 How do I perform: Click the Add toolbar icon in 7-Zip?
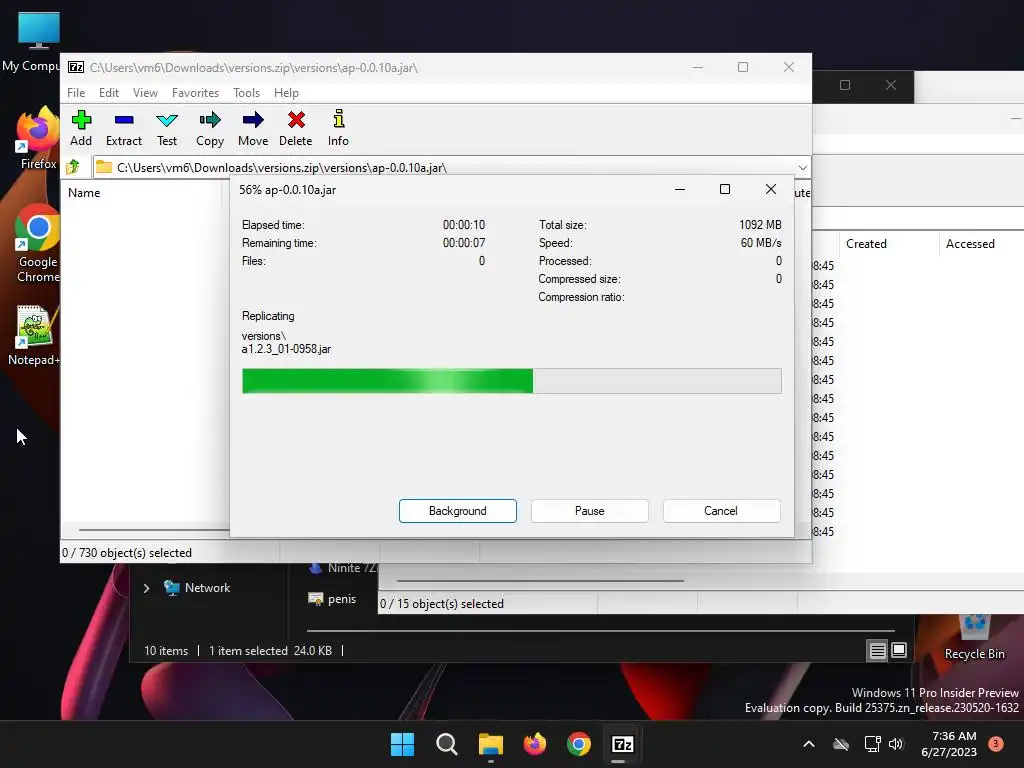pos(81,128)
